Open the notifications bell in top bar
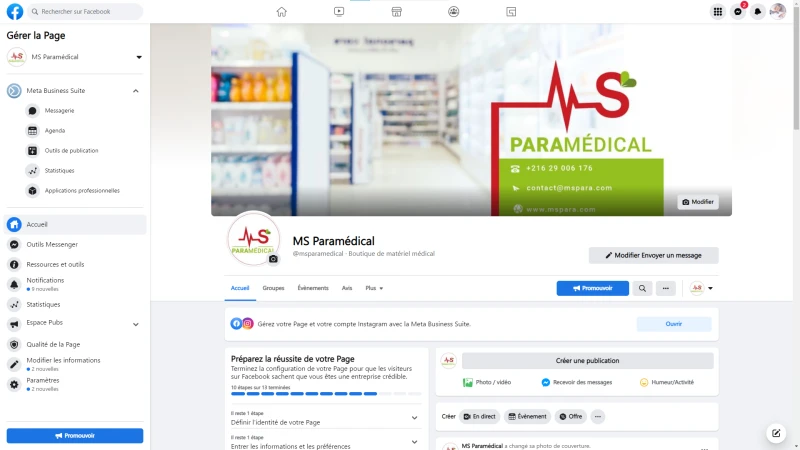800x450 pixels. pyautogui.click(x=758, y=11)
